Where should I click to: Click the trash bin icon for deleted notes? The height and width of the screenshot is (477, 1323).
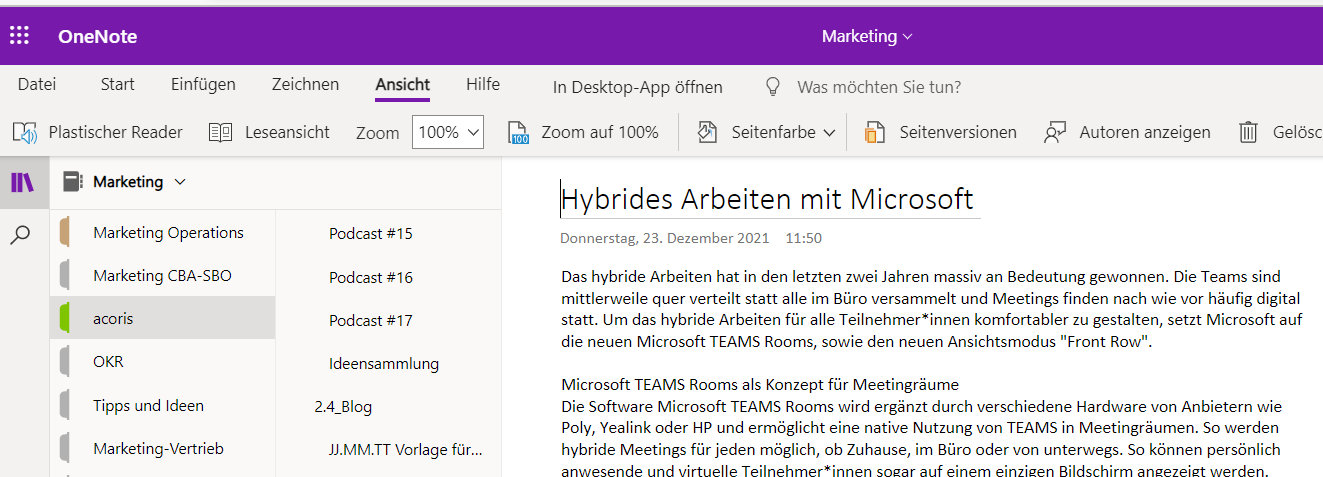click(x=1248, y=132)
